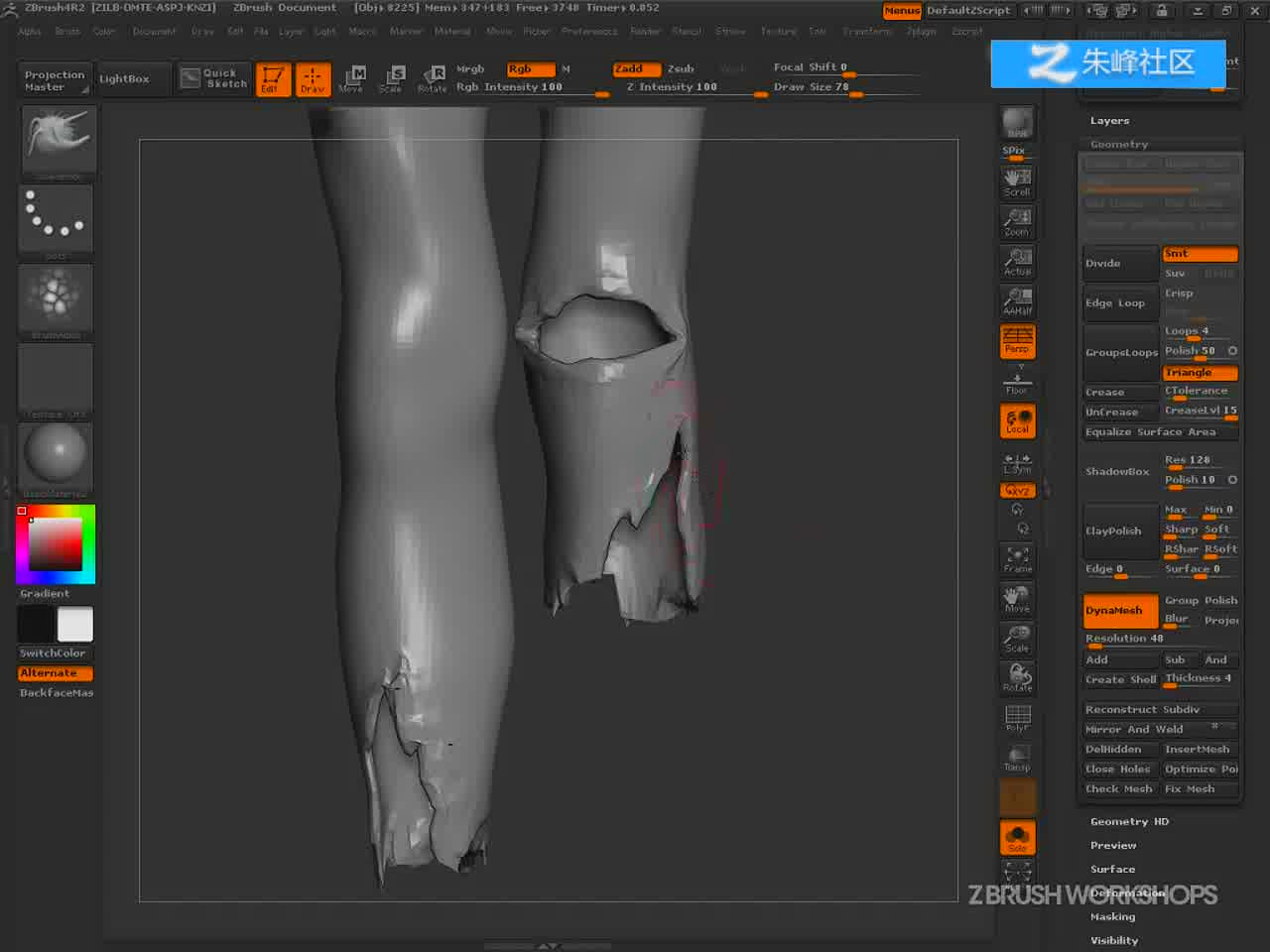The image size is (1270, 952).
Task: Toggle the Persp perspective view icon
Action: pyautogui.click(x=1017, y=340)
